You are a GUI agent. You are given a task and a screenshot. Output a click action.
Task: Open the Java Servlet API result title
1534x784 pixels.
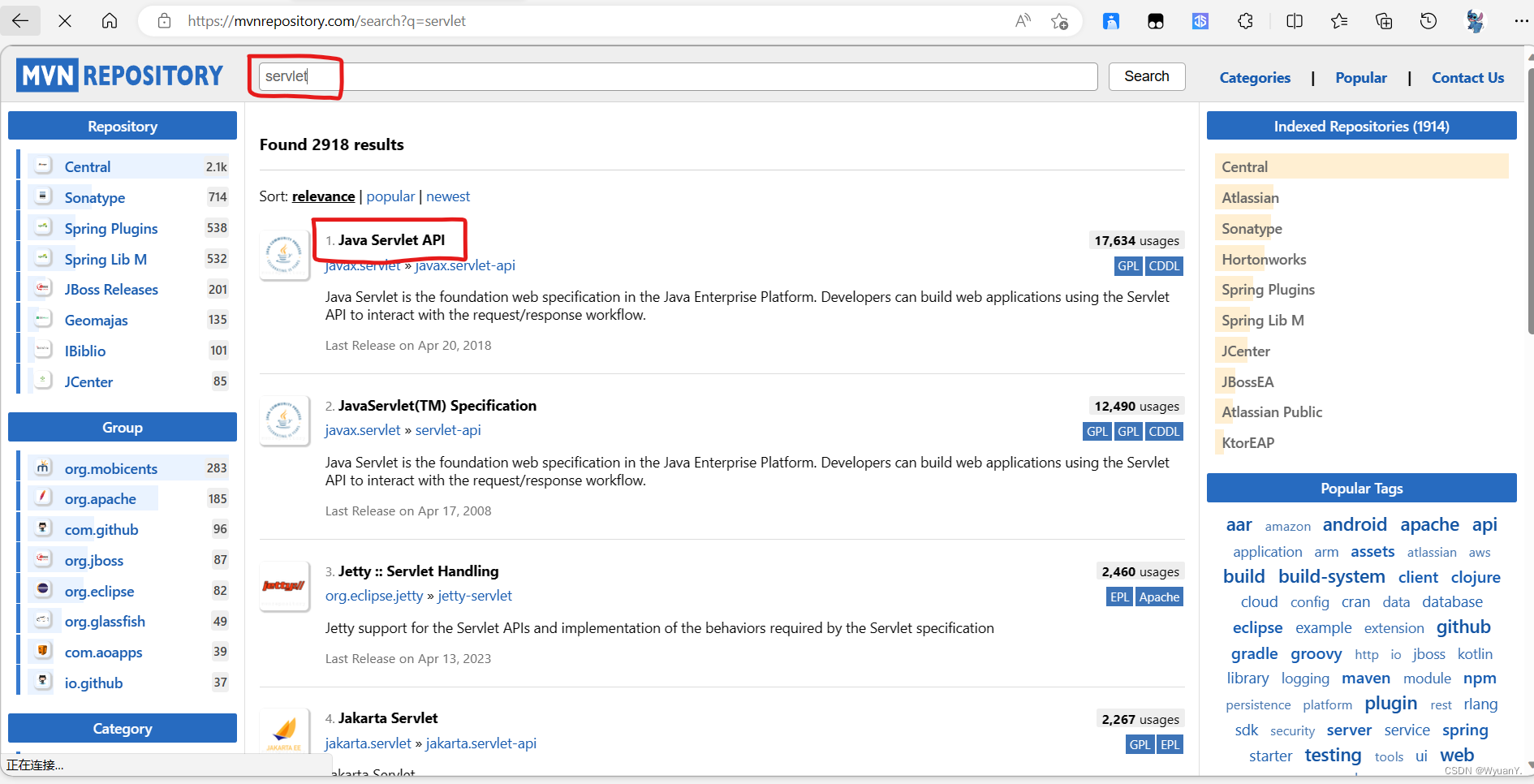click(x=391, y=240)
